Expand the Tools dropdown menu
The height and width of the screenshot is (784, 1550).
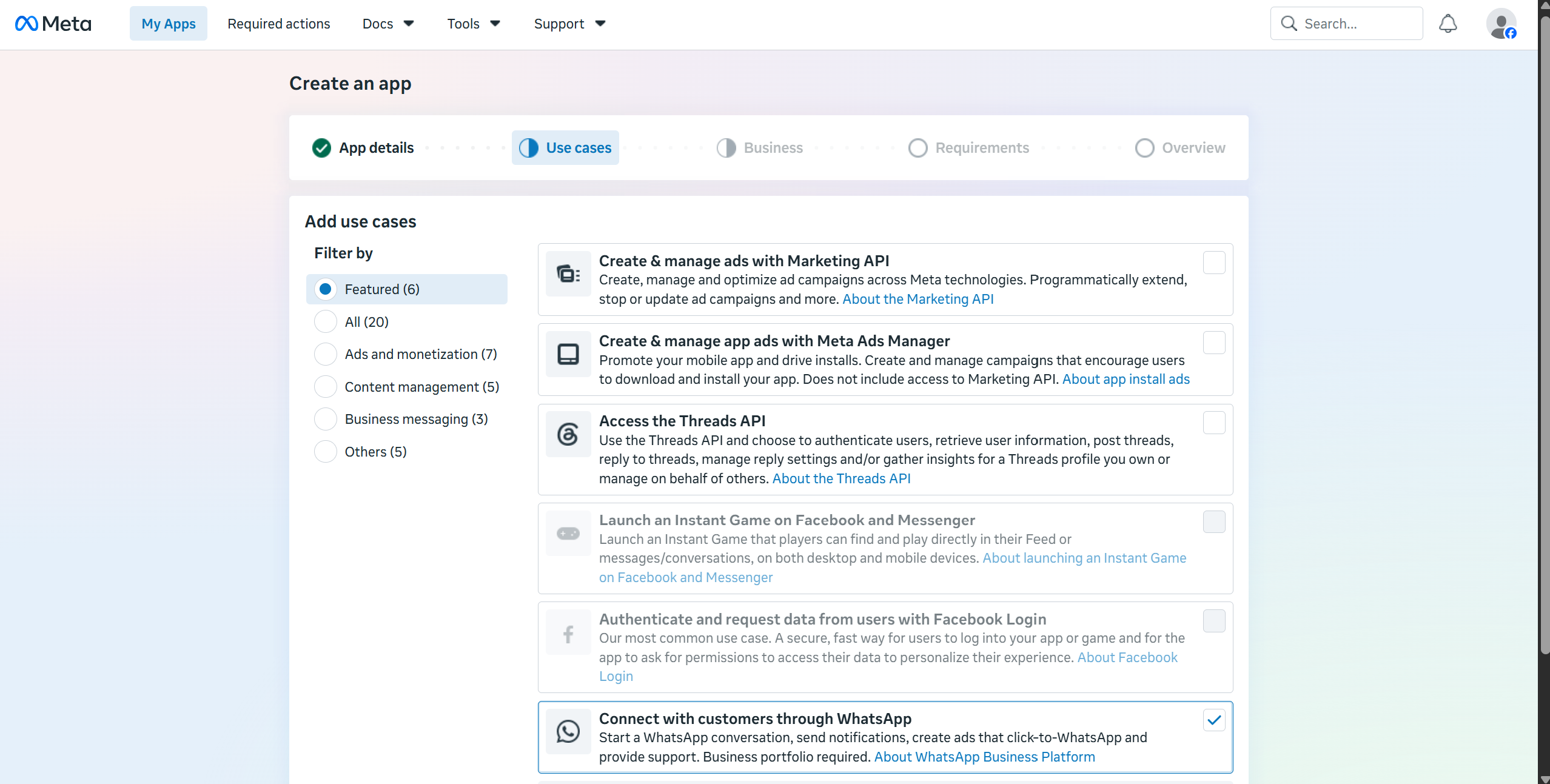(x=474, y=24)
